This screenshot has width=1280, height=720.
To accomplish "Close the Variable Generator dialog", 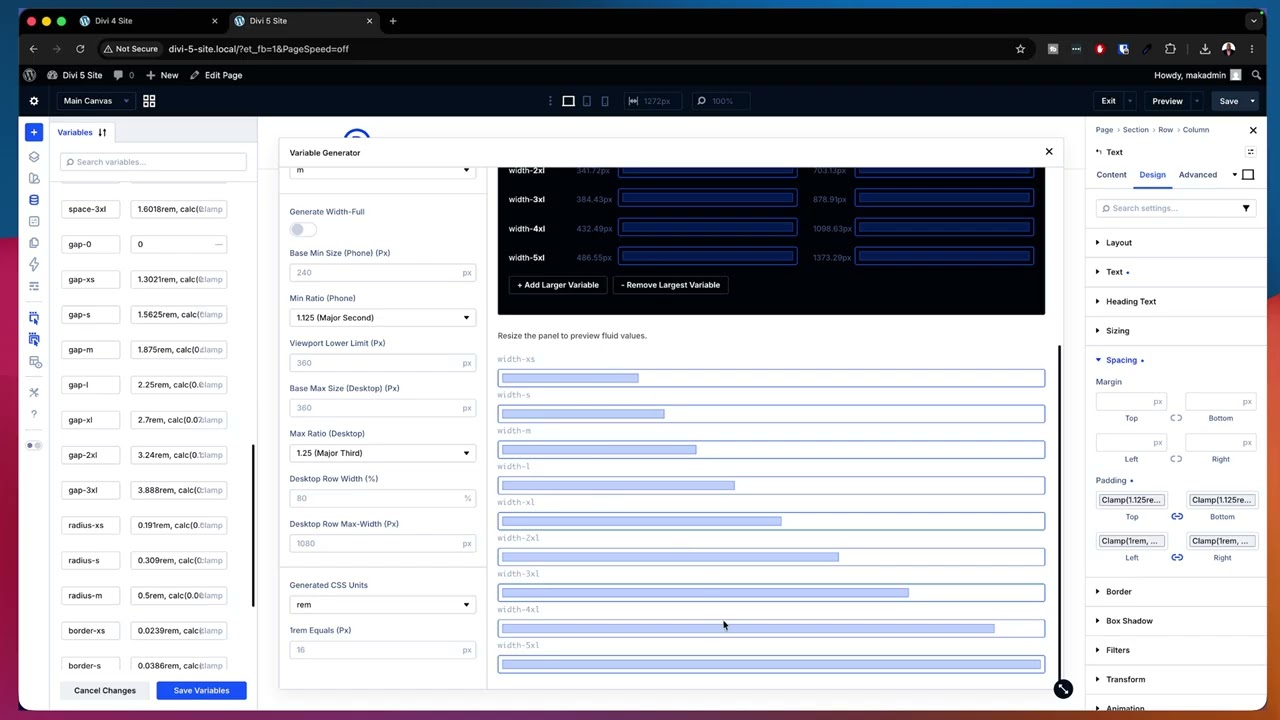I will (1049, 152).
